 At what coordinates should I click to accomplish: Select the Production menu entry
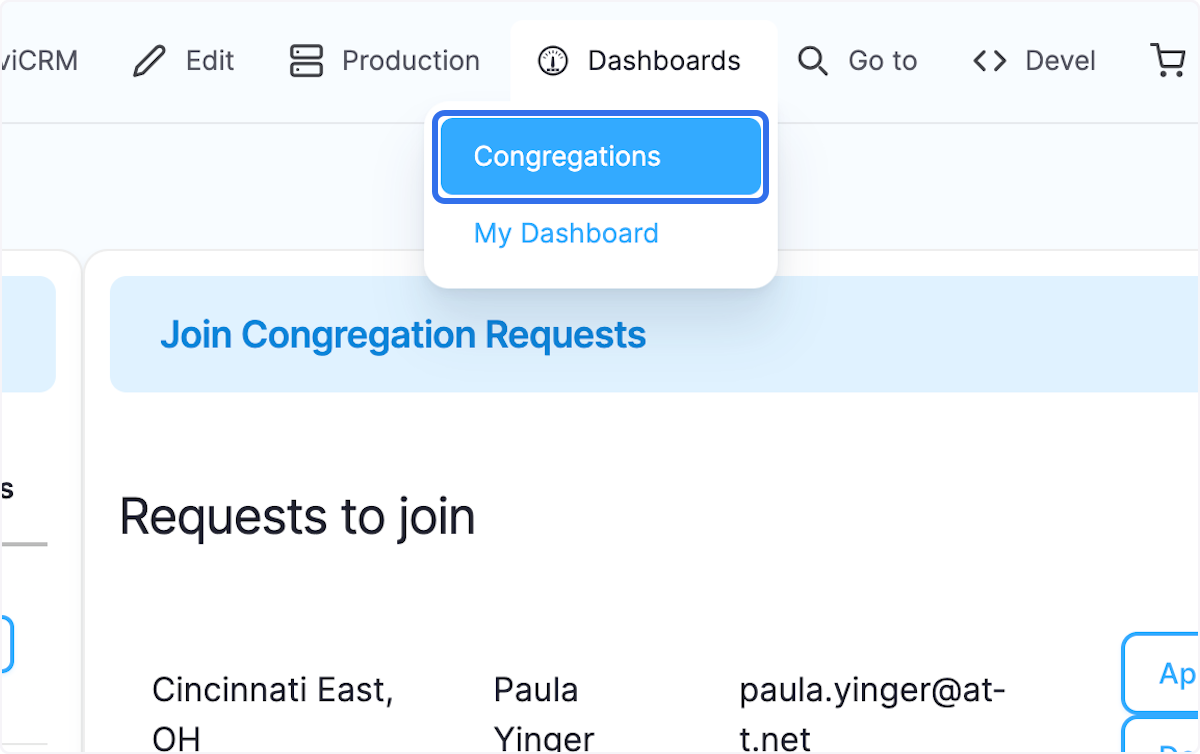[x=410, y=60]
